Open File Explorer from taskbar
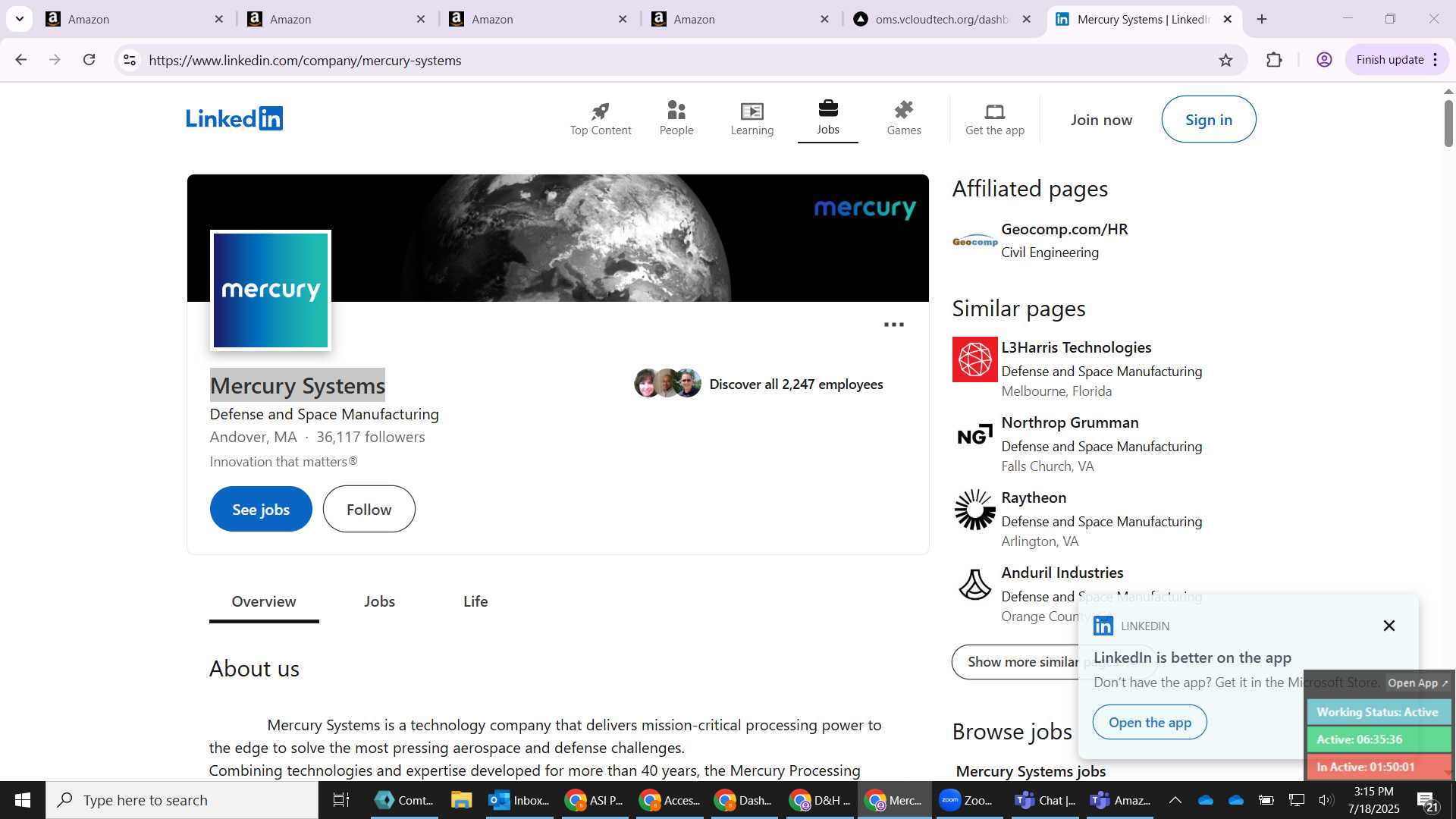Image resolution: width=1456 pixels, height=819 pixels. coord(461,800)
